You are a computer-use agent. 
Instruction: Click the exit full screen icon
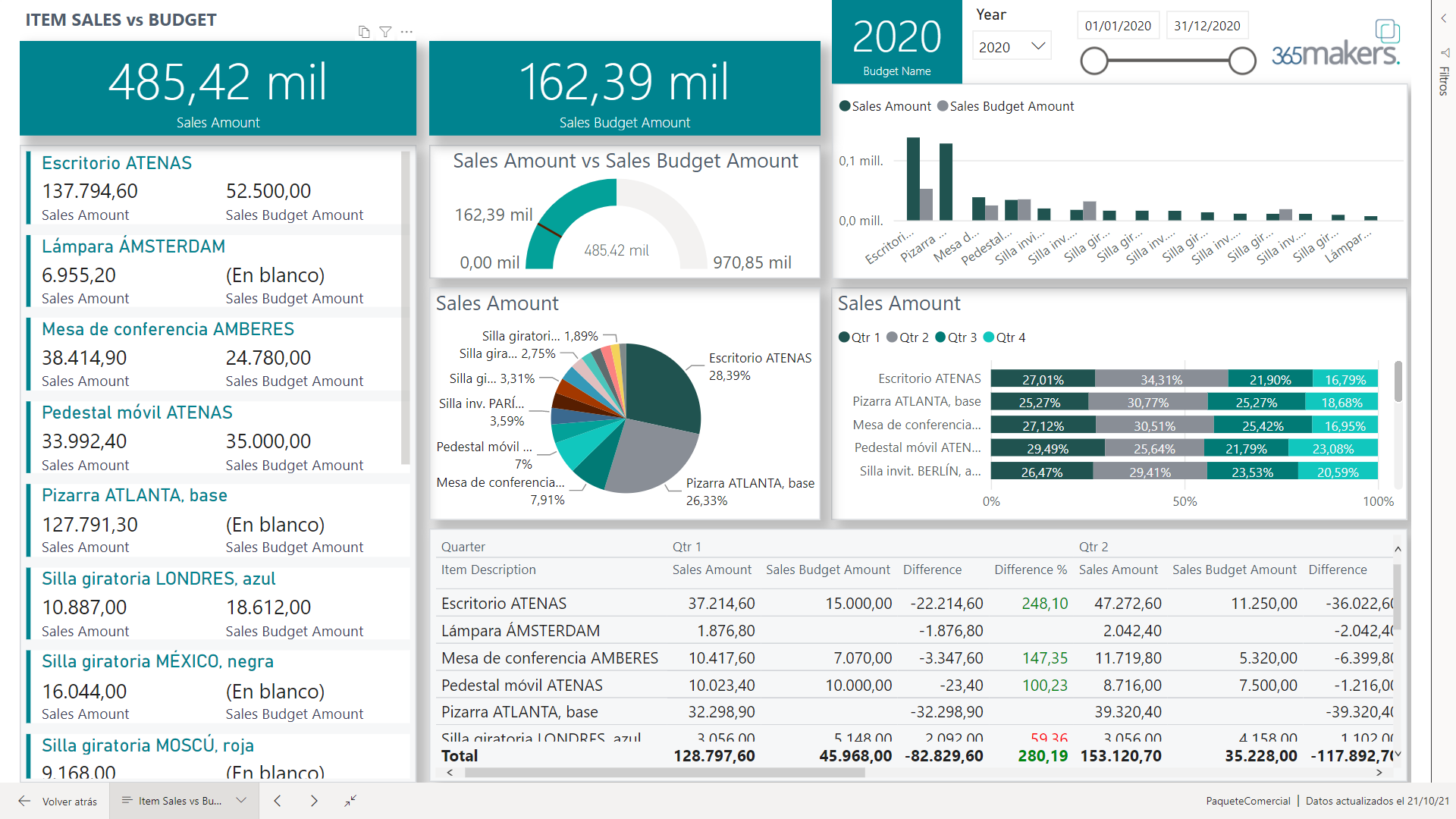coord(350,801)
